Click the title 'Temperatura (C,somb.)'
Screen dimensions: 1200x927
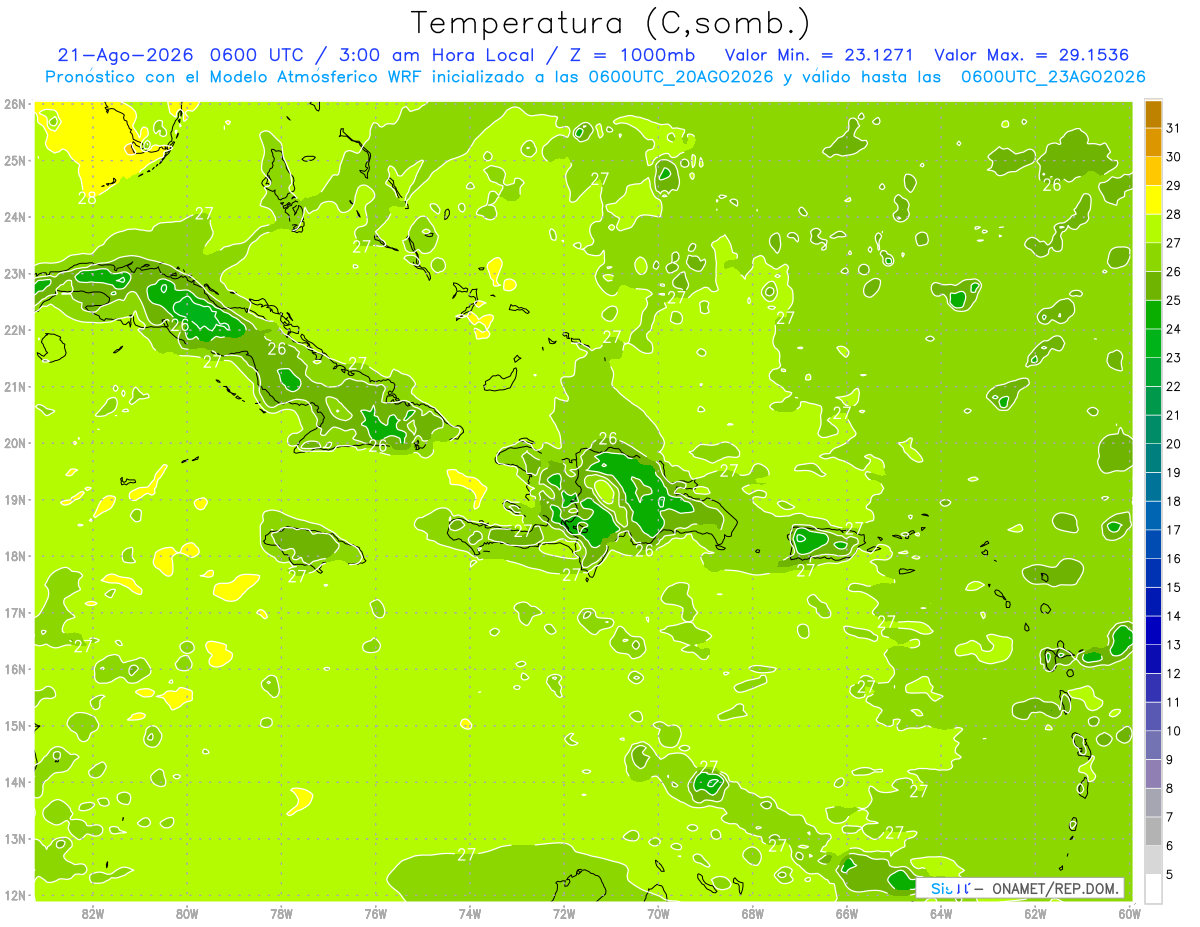pos(610,23)
